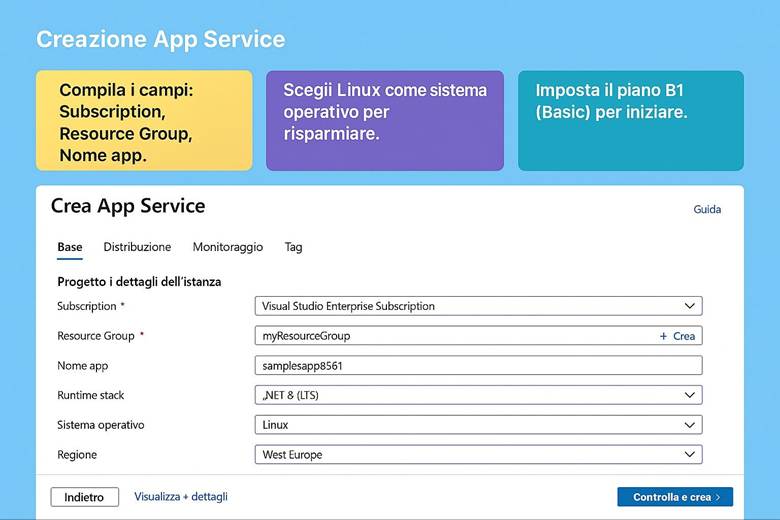Screen dimensions: 780x520
Task: Click the plus Crea icon in Resource Group
Action: [x=677, y=336]
